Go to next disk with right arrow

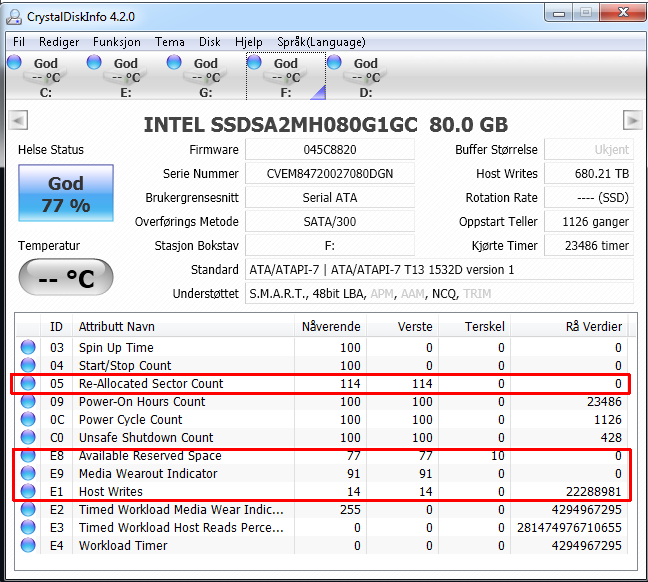(x=632, y=120)
